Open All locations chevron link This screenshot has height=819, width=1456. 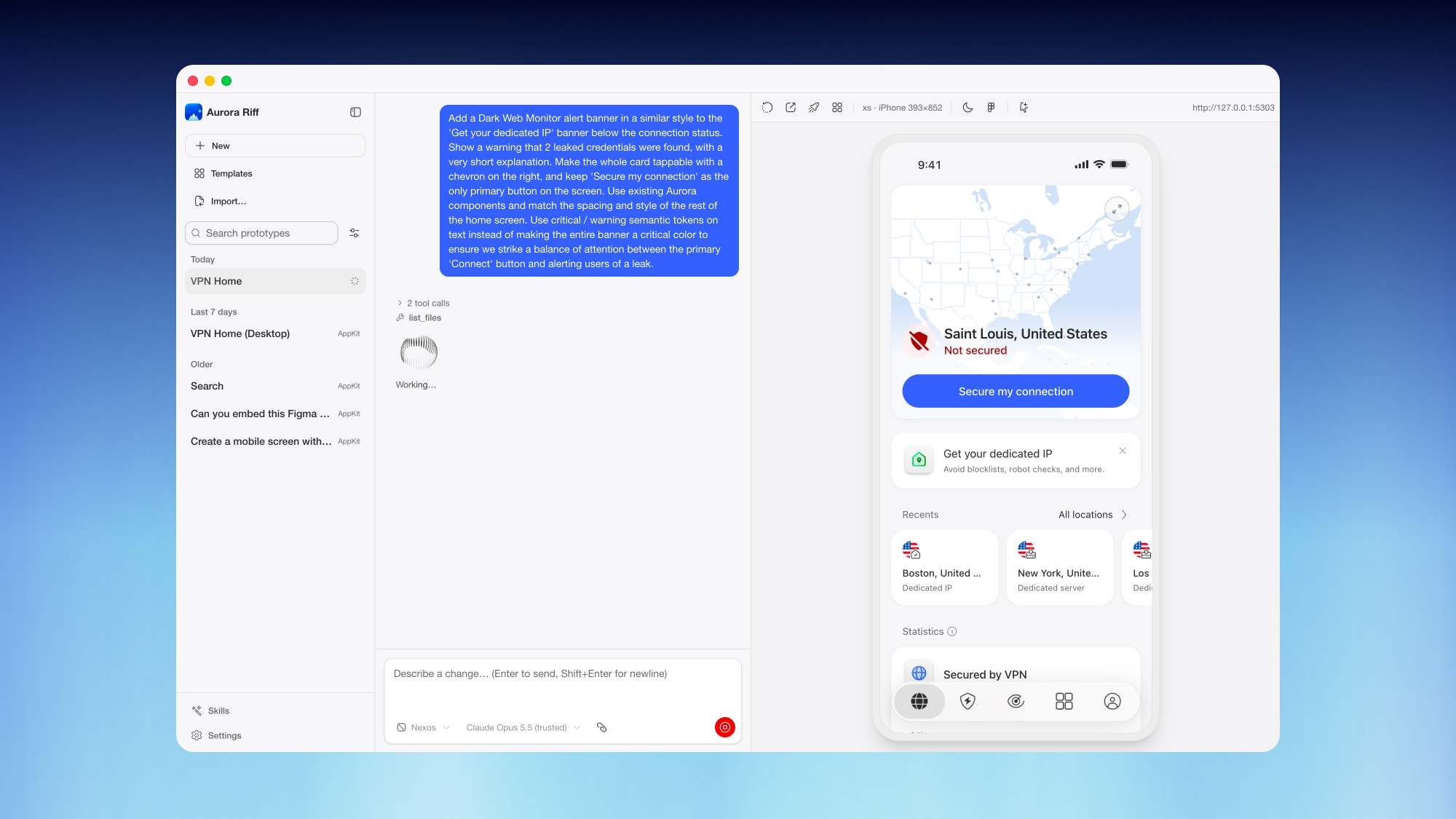point(1093,515)
